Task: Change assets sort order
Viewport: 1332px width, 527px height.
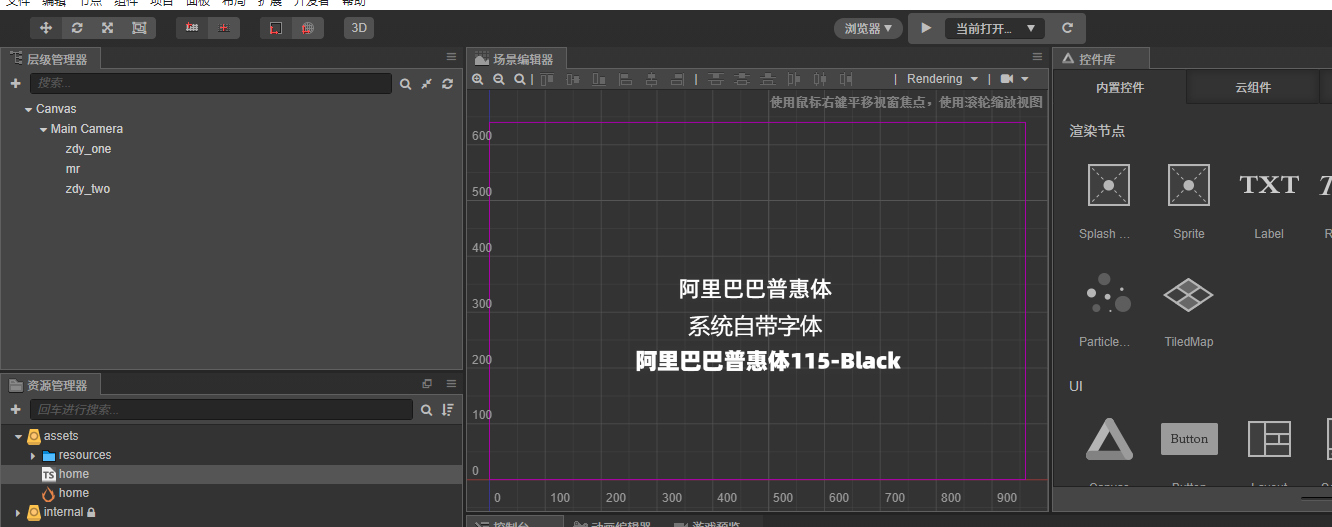Action: click(x=447, y=410)
